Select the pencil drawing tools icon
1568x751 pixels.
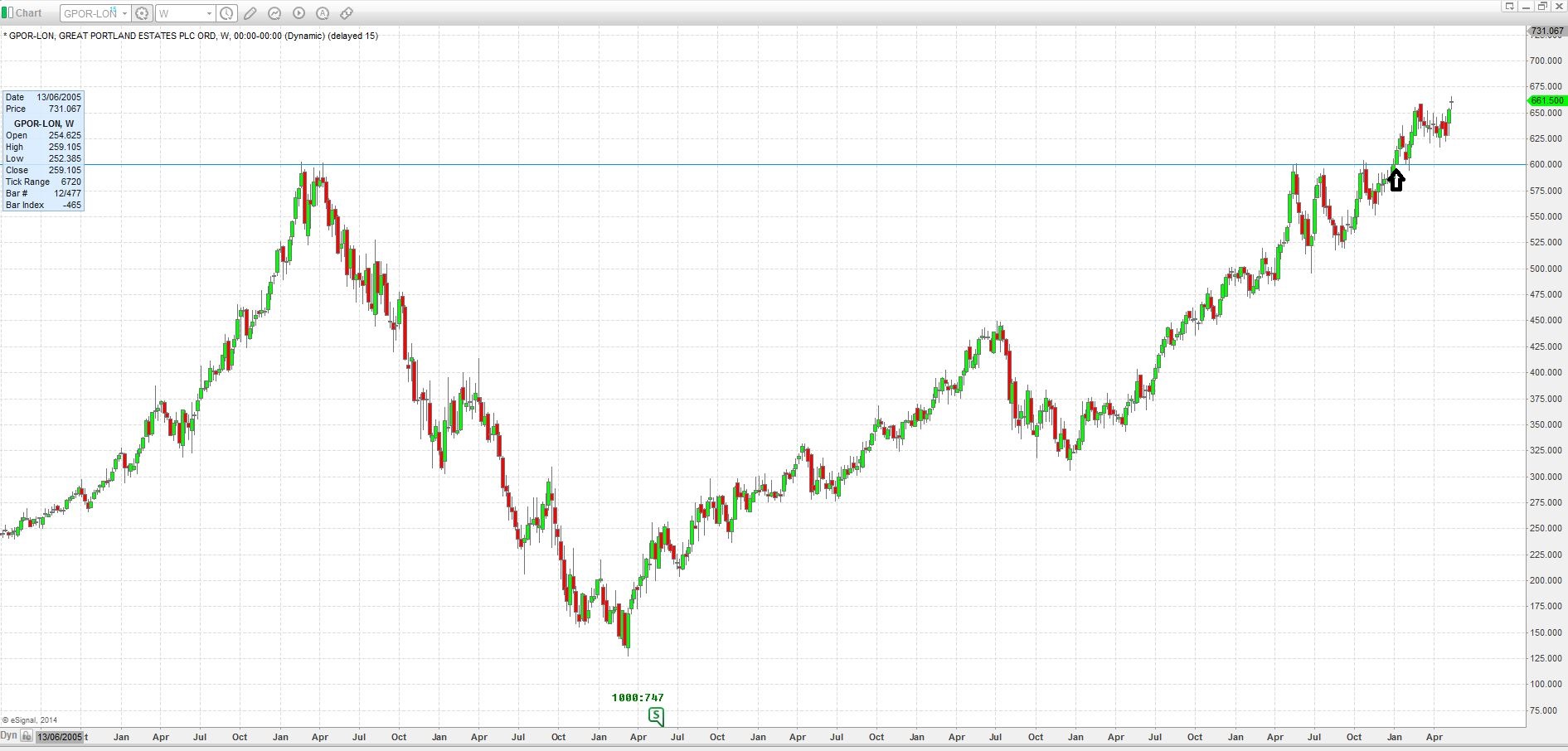[250, 13]
